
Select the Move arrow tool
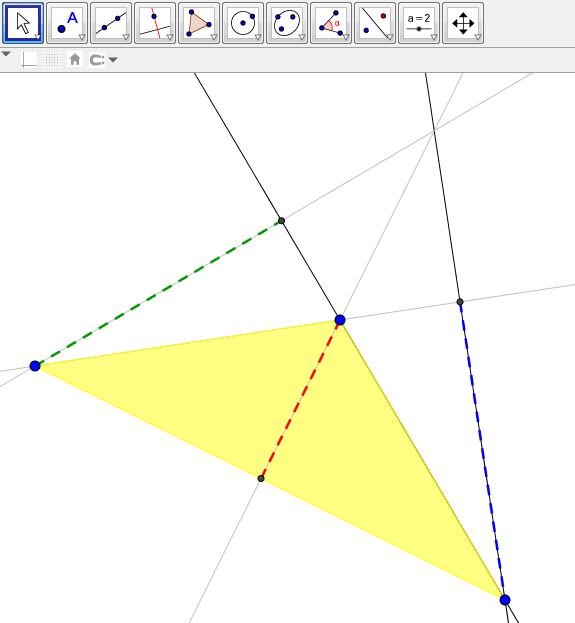click(x=23, y=23)
